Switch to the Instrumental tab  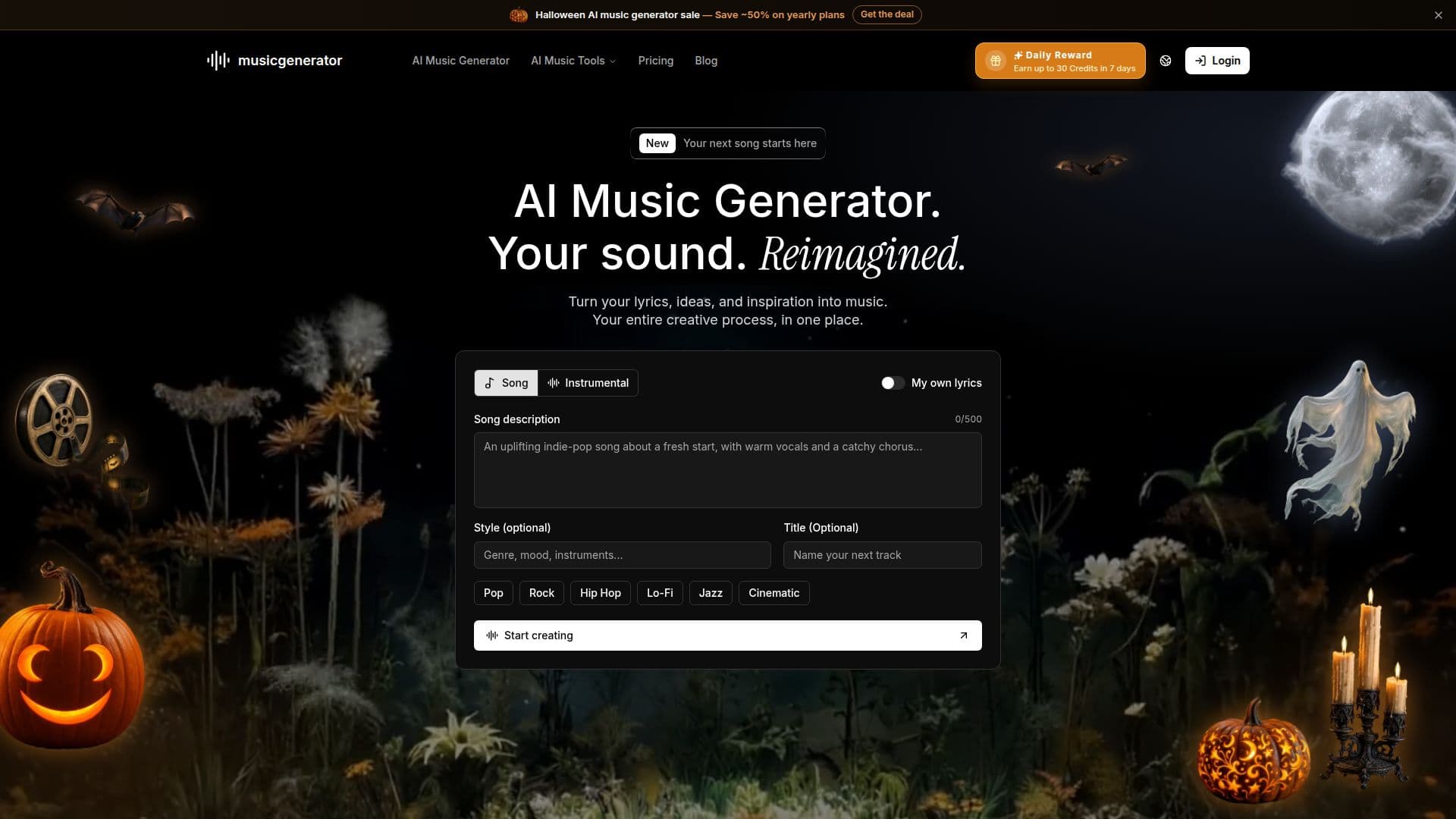[588, 383]
